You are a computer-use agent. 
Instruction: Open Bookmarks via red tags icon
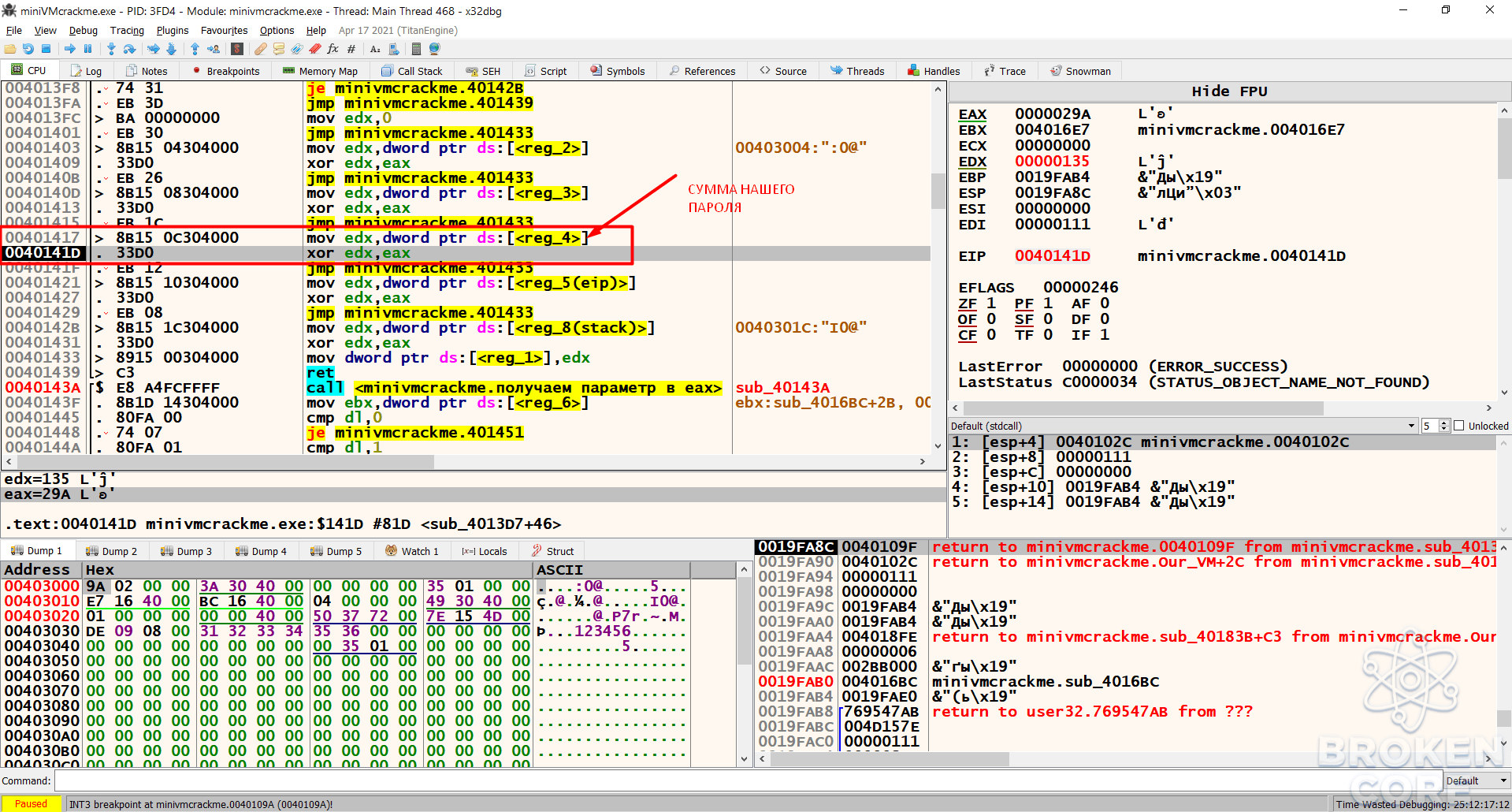click(x=314, y=49)
